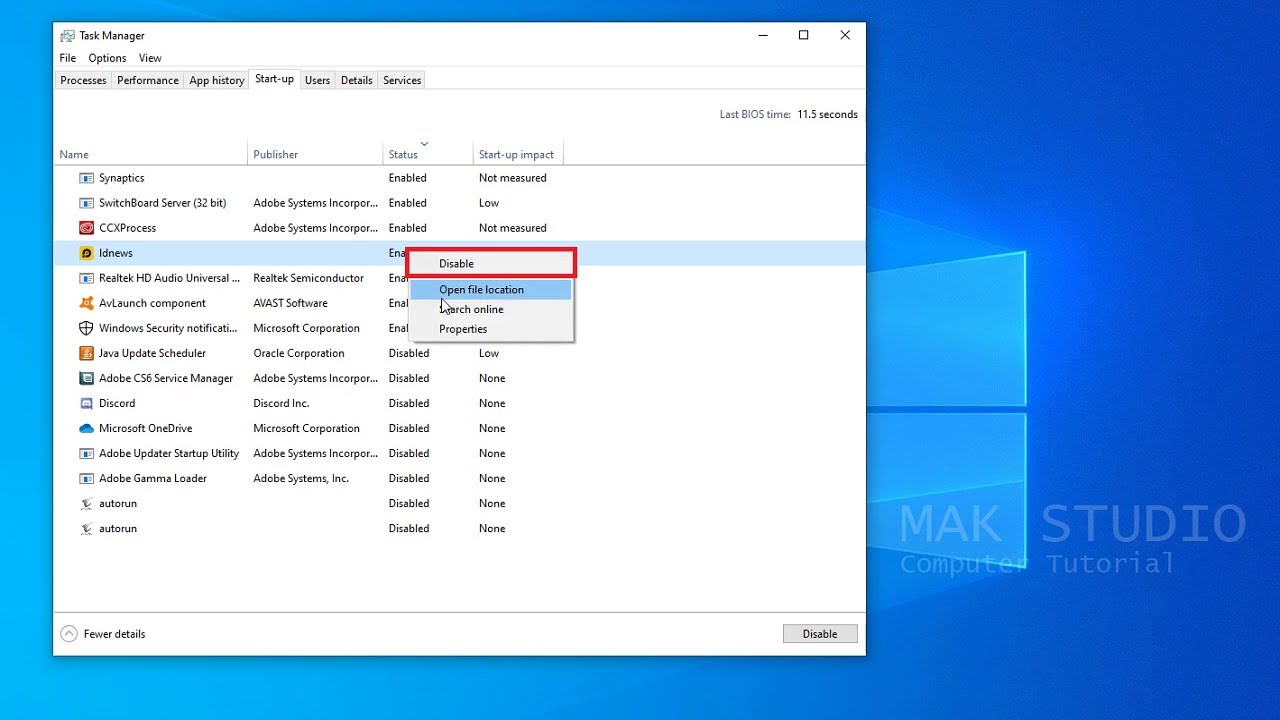Click the Enabled status of Synaptics
The height and width of the screenshot is (720, 1280).
pyautogui.click(x=408, y=178)
